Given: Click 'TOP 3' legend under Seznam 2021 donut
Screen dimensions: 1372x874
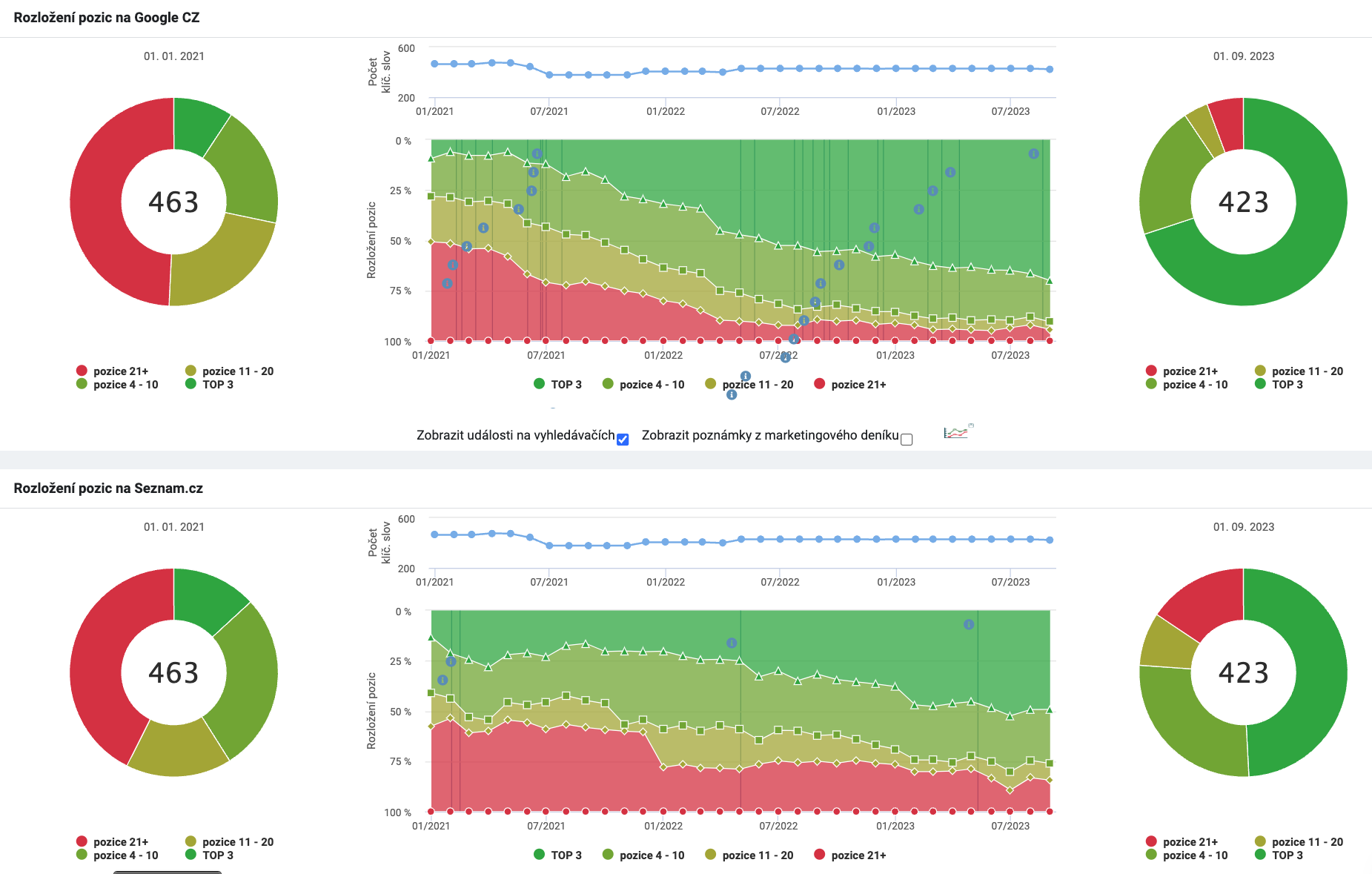Looking at the screenshot, I should pyautogui.click(x=209, y=855).
